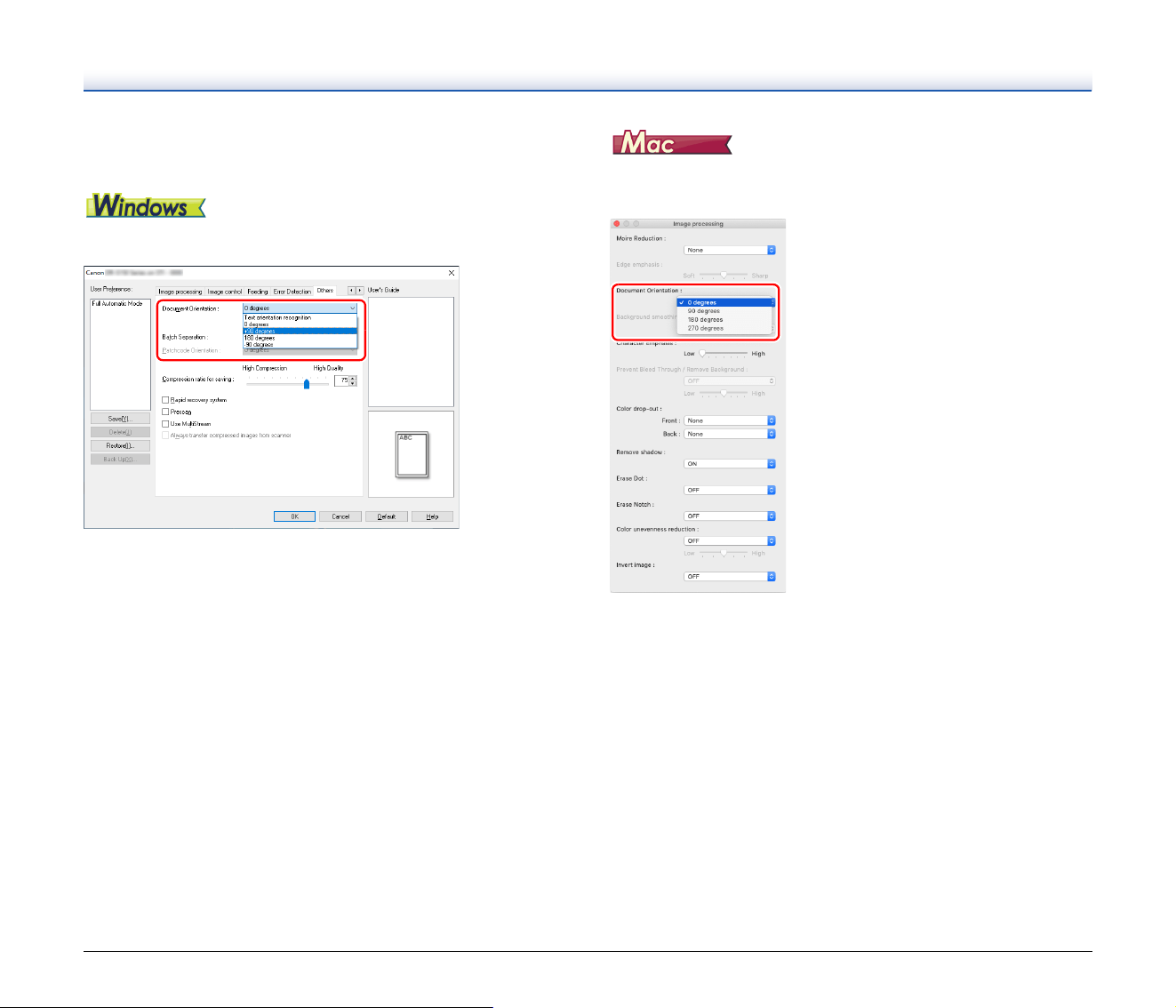The width and height of the screenshot is (1176, 1008).
Task: Open the Color drop-out Front dropdown
Action: tap(730, 420)
